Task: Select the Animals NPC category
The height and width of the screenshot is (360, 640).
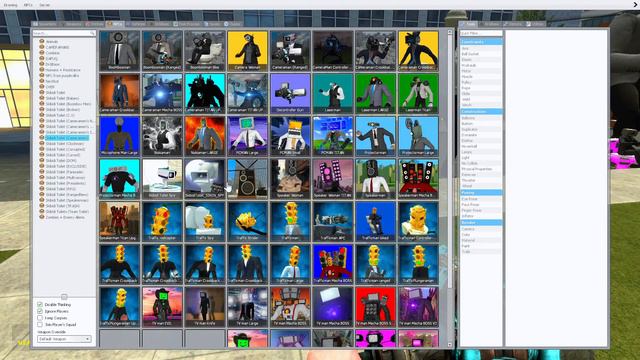Action: click(52, 42)
